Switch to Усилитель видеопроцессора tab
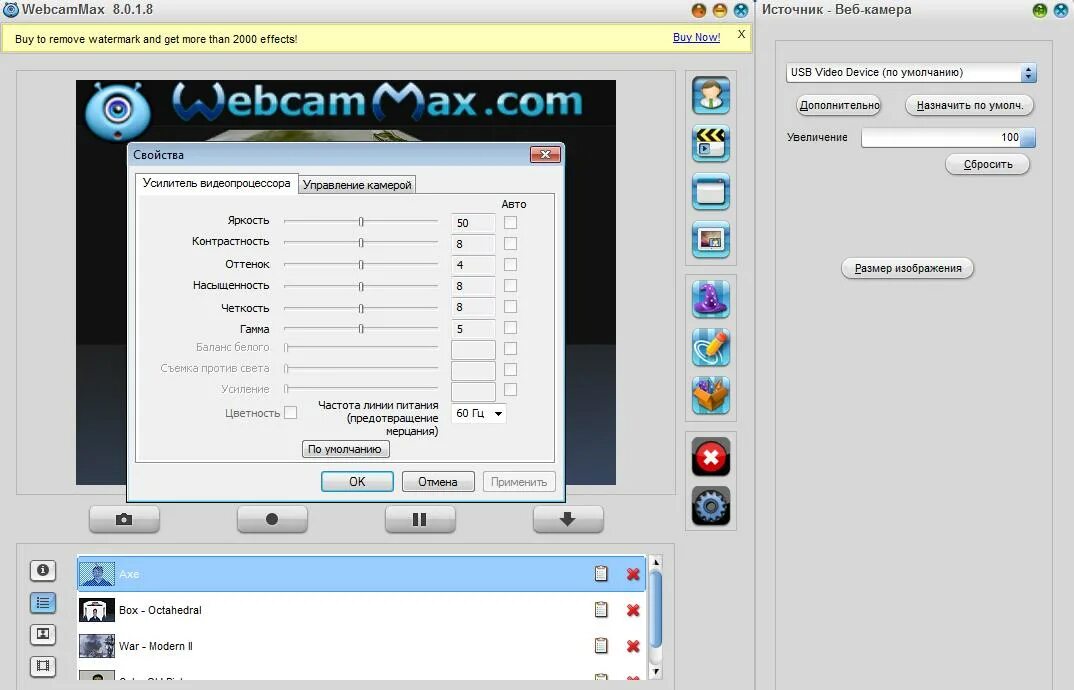Viewport: 1074px width, 690px height. click(216, 184)
